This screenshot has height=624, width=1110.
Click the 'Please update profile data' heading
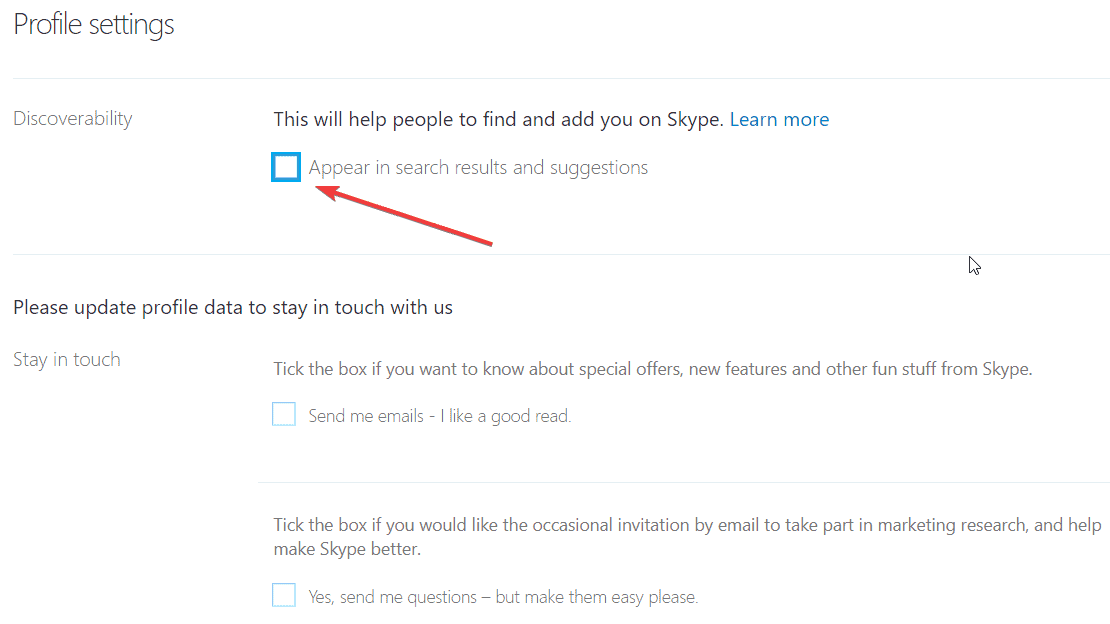(233, 307)
